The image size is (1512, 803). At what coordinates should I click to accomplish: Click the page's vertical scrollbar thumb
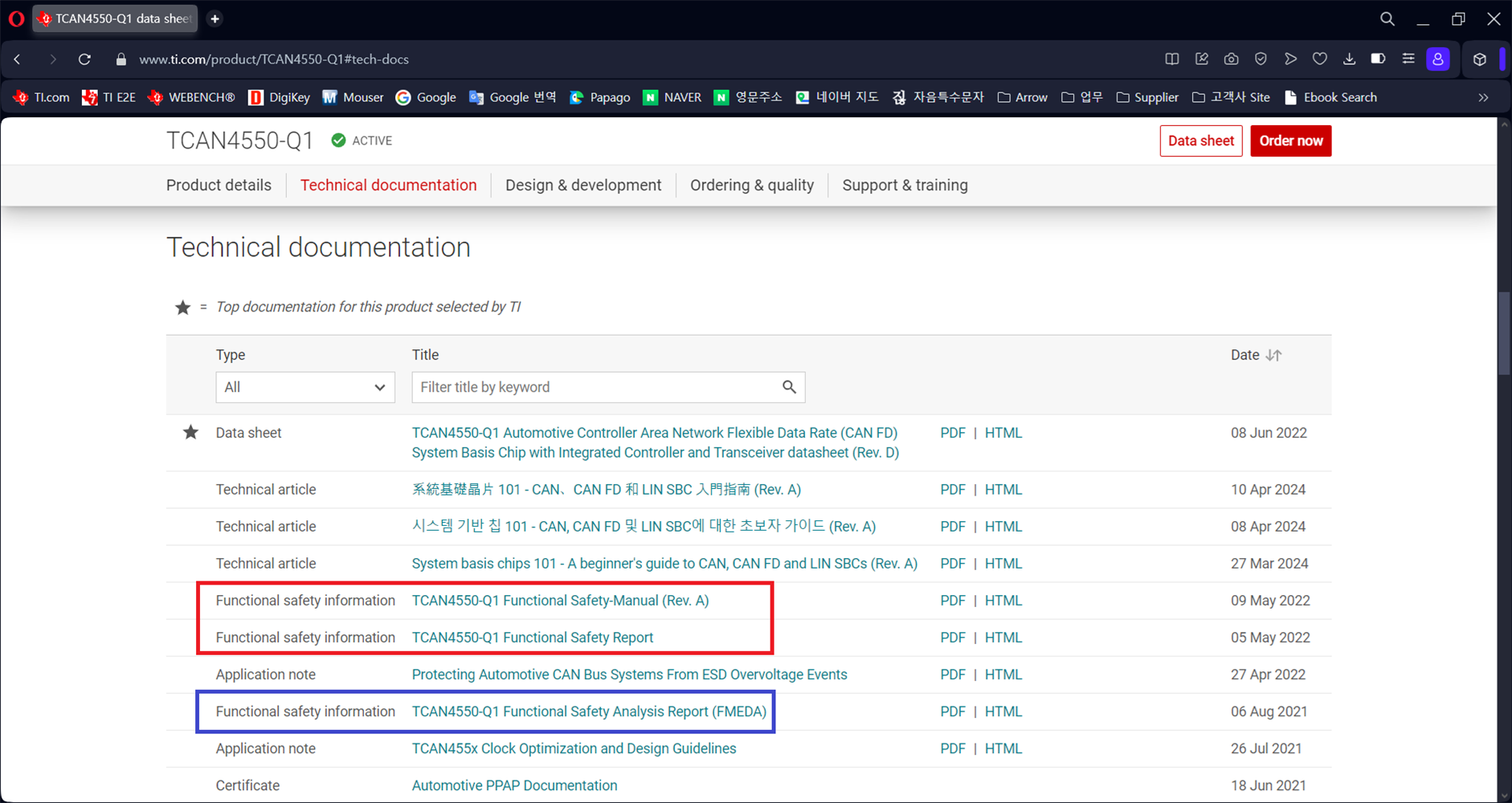click(x=1504, y=333)
